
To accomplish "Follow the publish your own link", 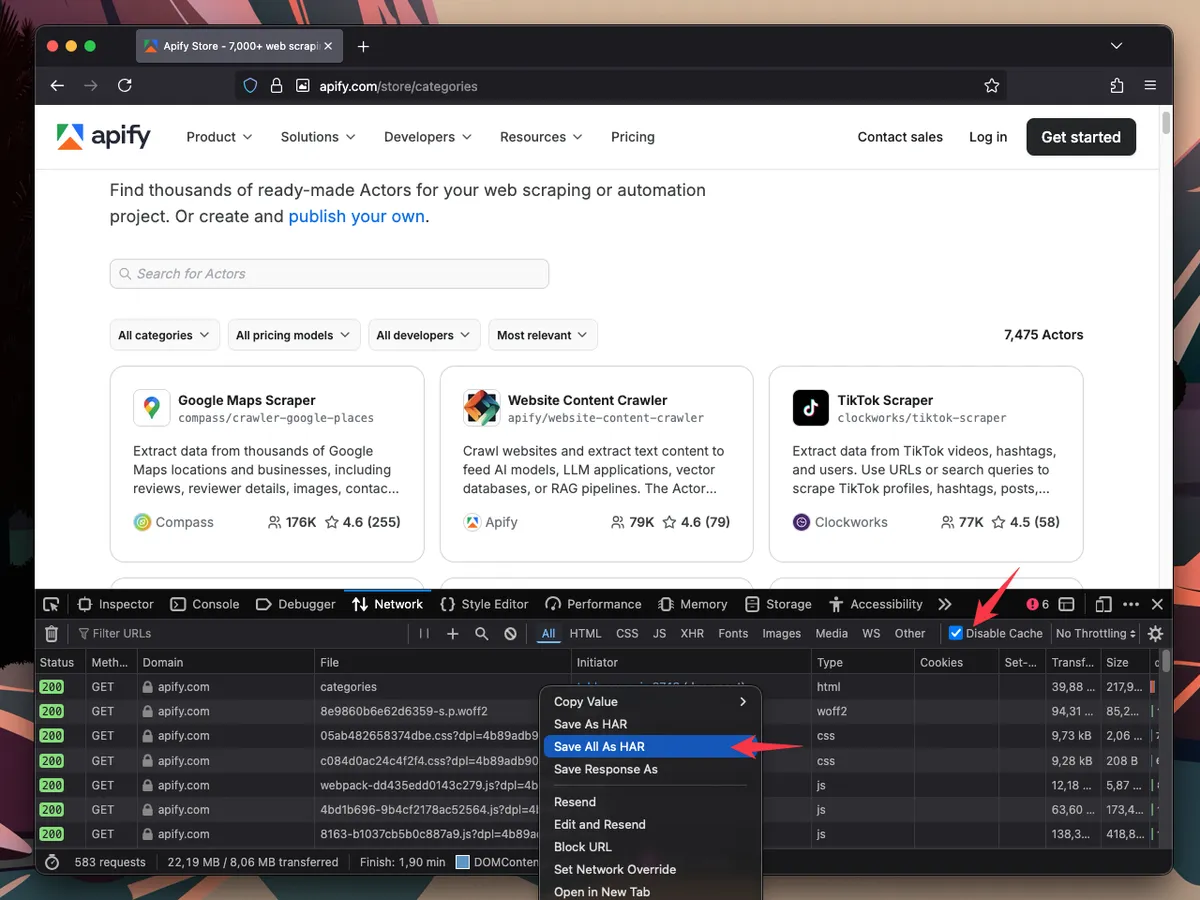I will (x=356, y=216).
